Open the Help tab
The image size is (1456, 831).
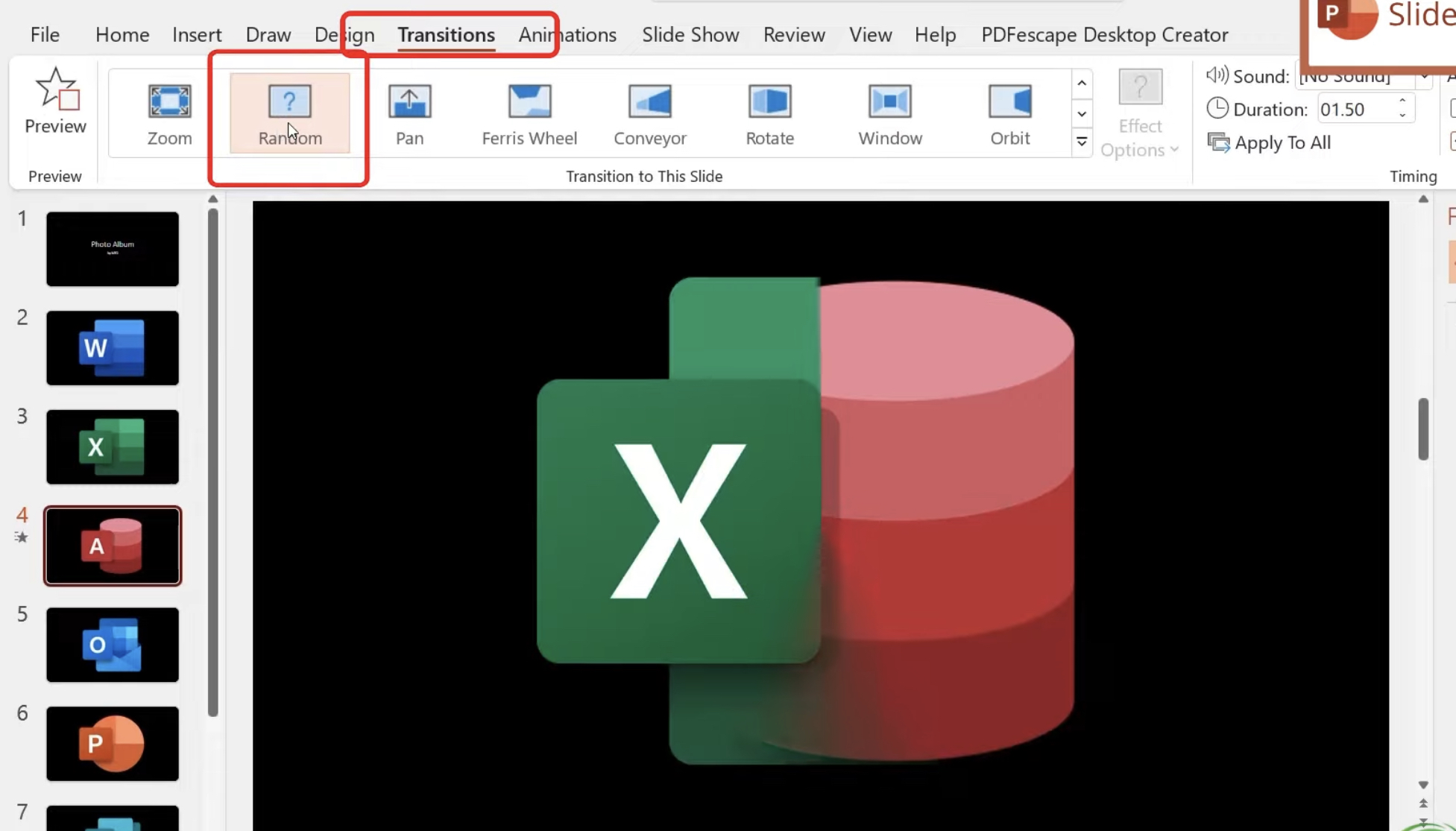[x=935, y=35]
